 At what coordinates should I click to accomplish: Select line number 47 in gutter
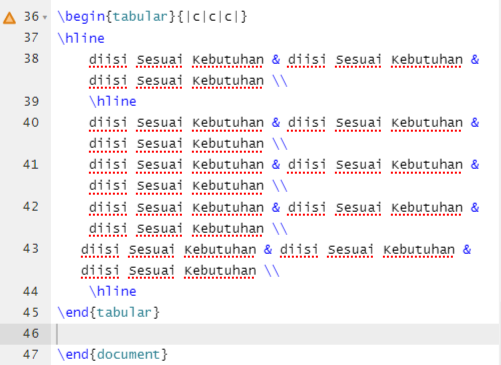pyautogui.click(x=31, y=354)
